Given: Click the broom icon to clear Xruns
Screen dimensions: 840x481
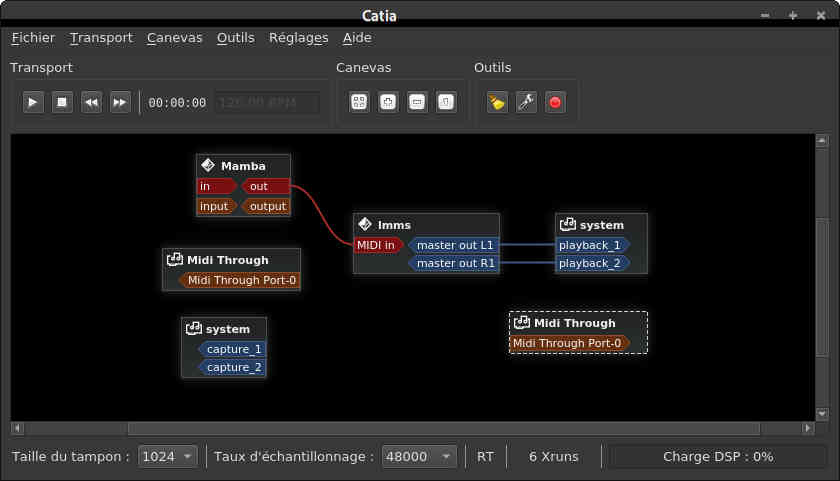Looking at the screenshot, I should (x=497, y=102).
